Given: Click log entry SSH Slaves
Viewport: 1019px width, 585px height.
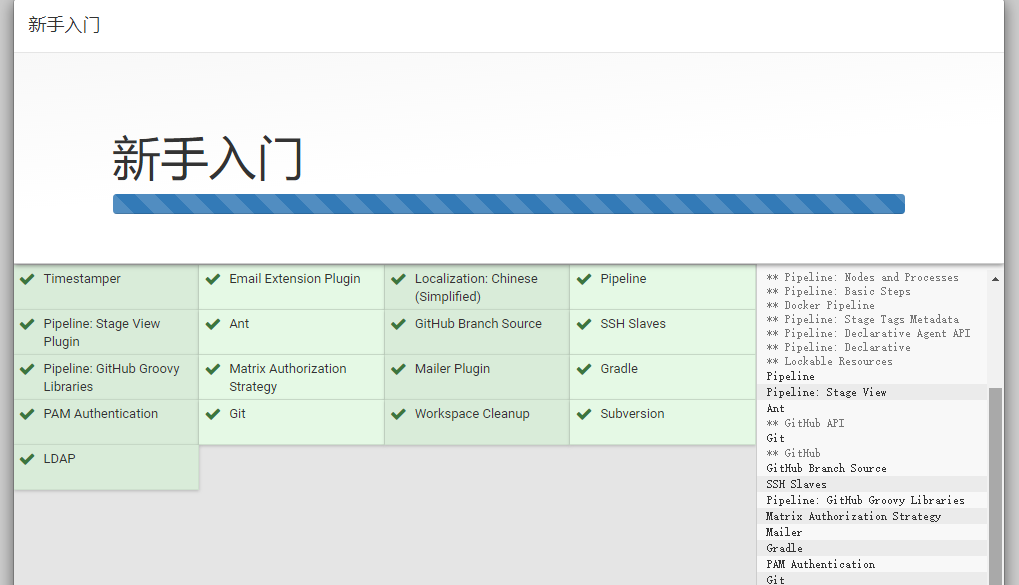Looking at the screenshot, I should (x=796, y=484).
